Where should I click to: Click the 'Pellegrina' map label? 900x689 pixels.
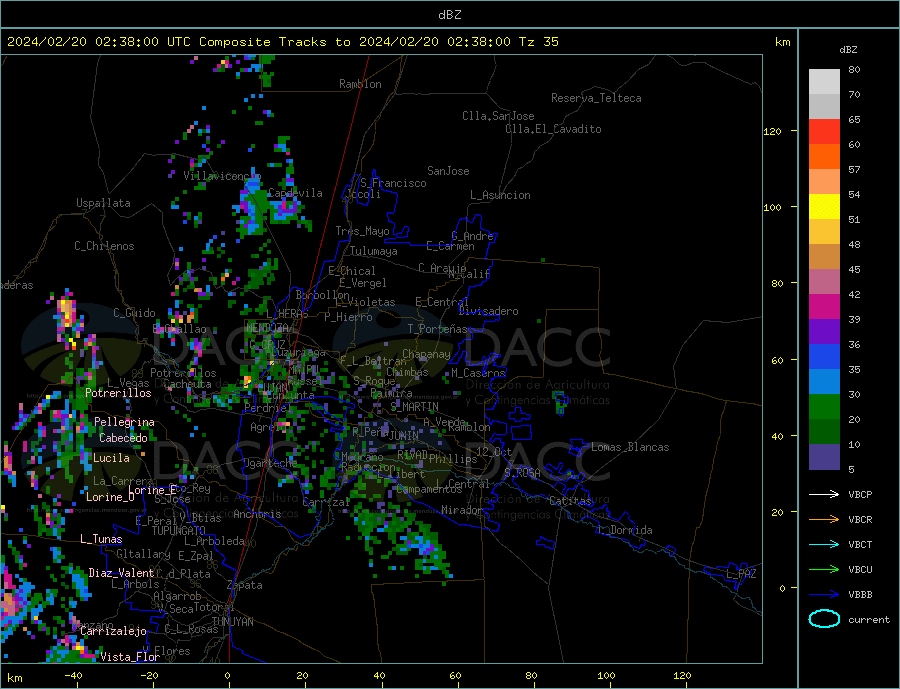[125, 422]
